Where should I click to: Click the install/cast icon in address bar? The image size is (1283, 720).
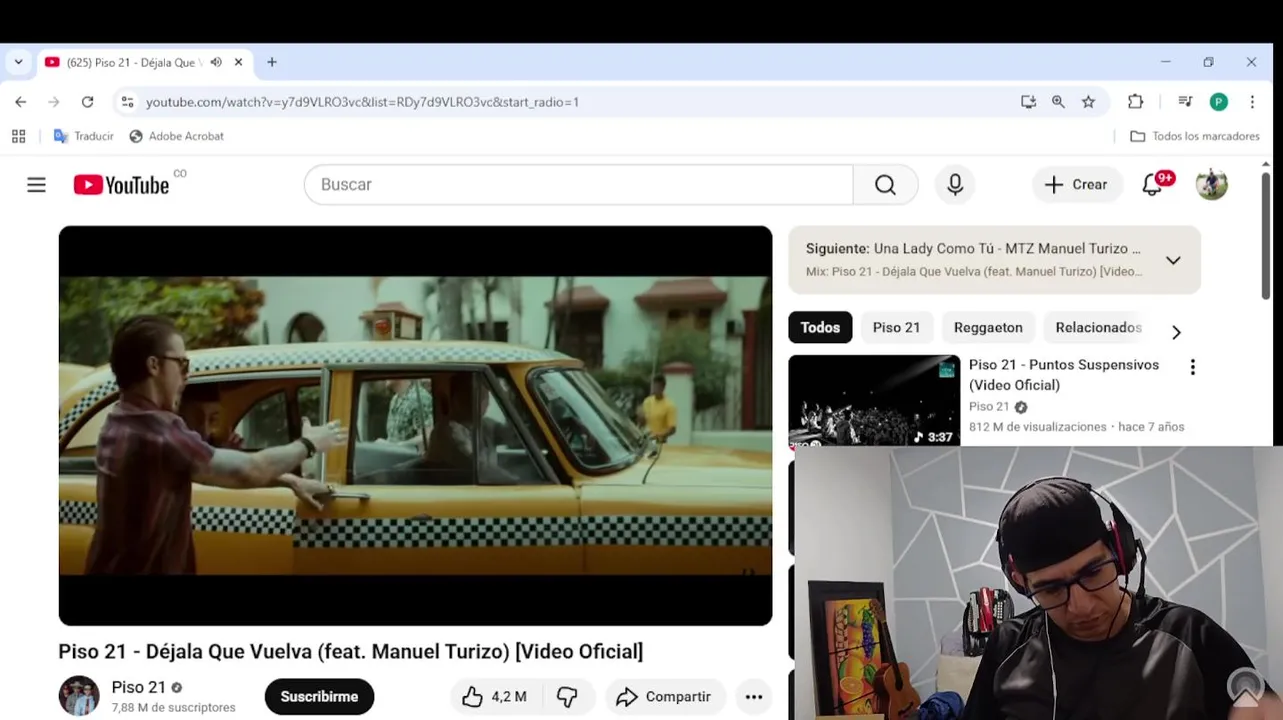pyautogui.click(x=1028, y=102)
